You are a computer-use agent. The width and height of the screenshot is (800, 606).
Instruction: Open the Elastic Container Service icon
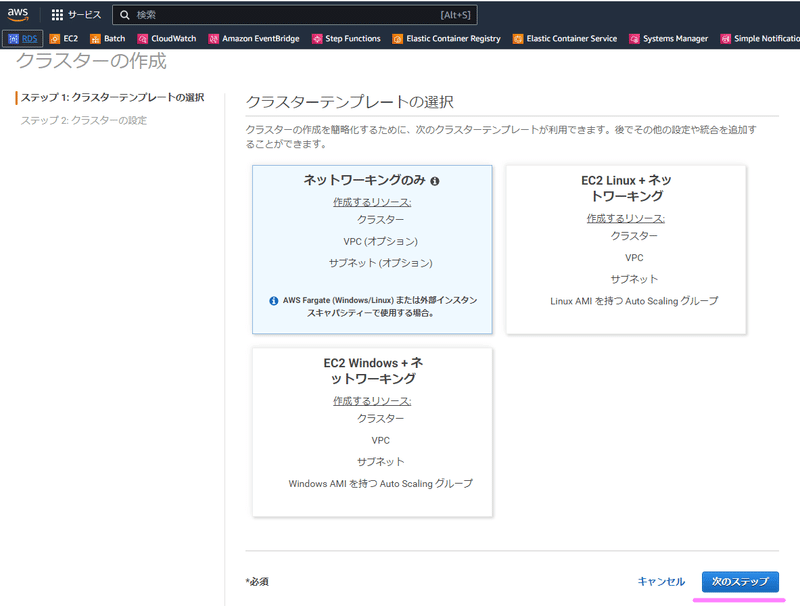518,39
